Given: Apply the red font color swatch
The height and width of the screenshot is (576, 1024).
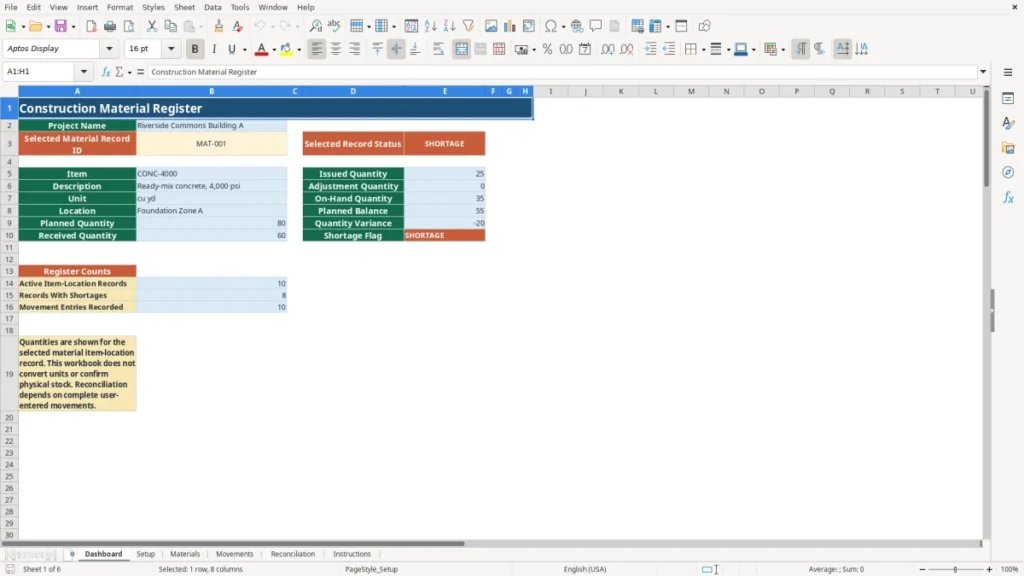Looking at the screenshot, I should tap(261, 49).
